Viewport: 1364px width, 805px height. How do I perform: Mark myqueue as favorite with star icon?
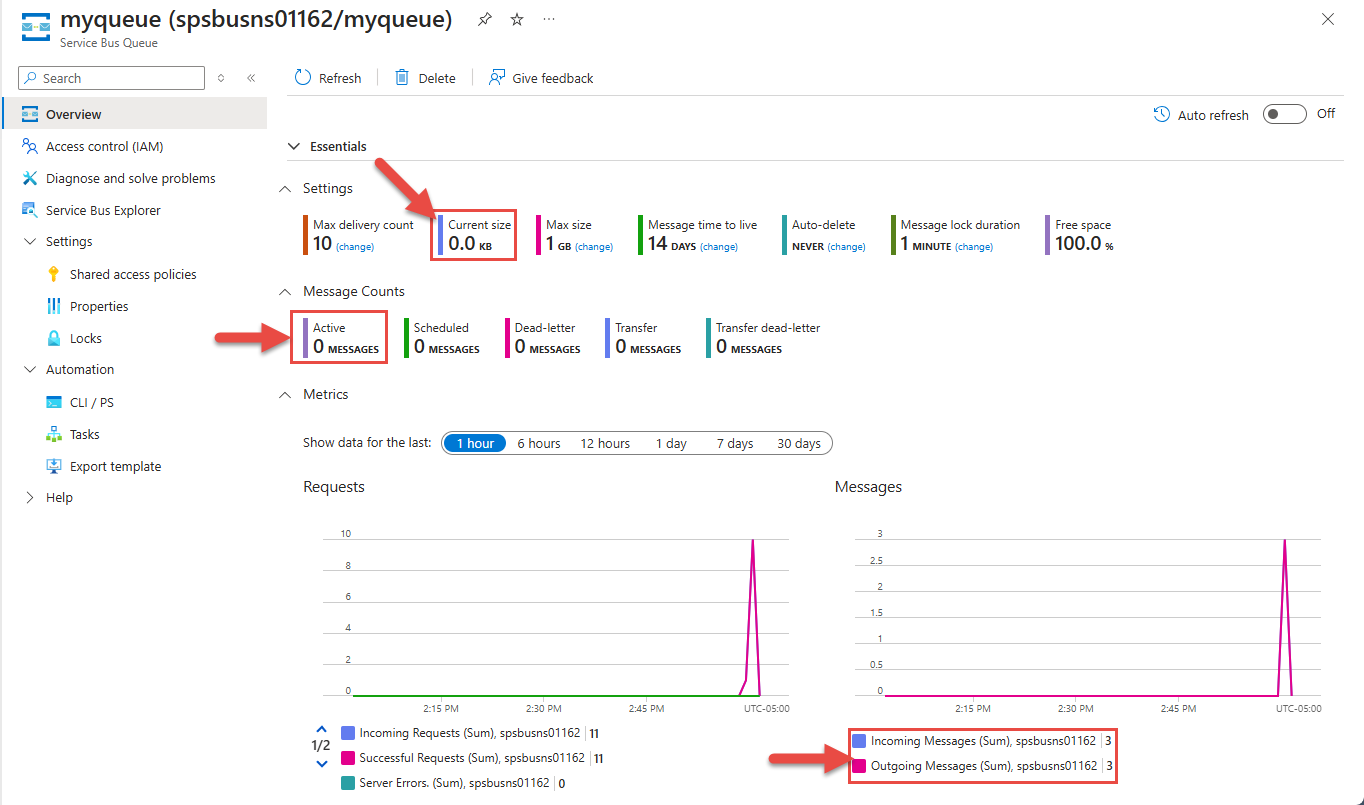click(517, 20)
